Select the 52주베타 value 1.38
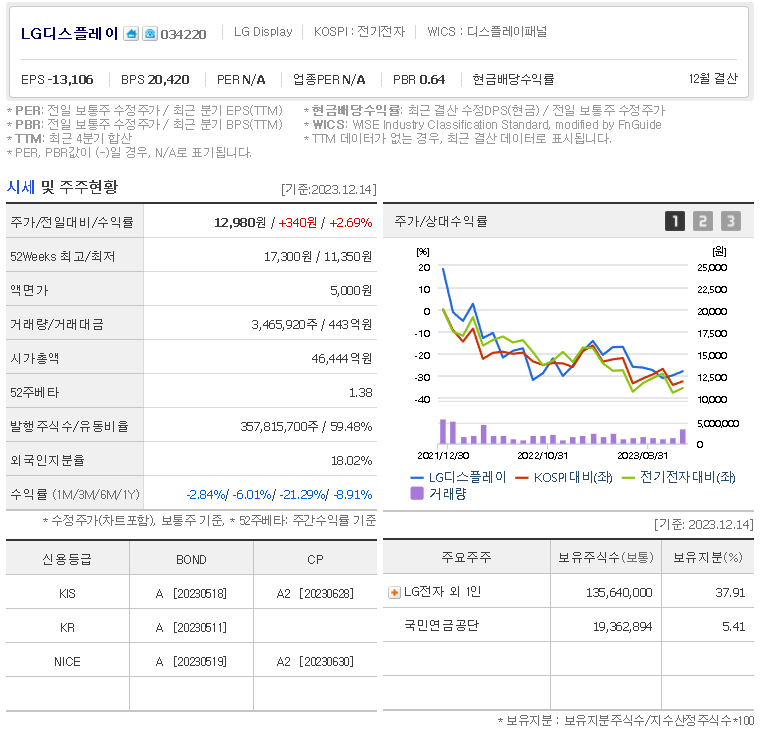This screenshot has height=729, width=763. tap(361, 393)
